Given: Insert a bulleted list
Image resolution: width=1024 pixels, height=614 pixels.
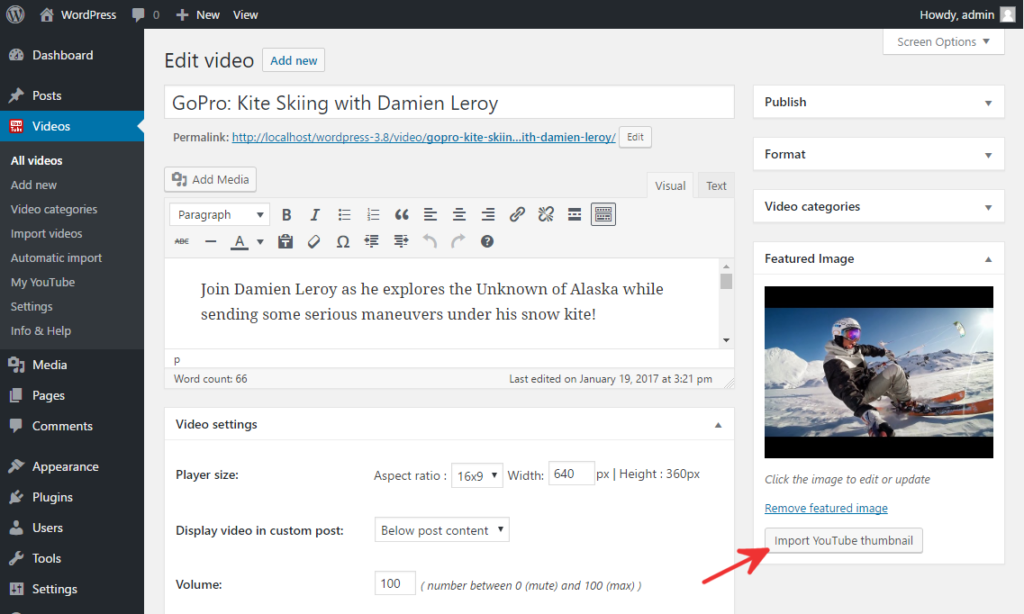Looking at the screenshot, I should coord(343,214).
